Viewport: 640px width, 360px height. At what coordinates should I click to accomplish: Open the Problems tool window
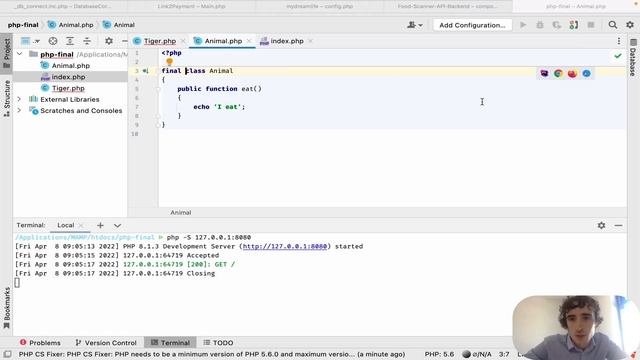(x=40, y=342)
